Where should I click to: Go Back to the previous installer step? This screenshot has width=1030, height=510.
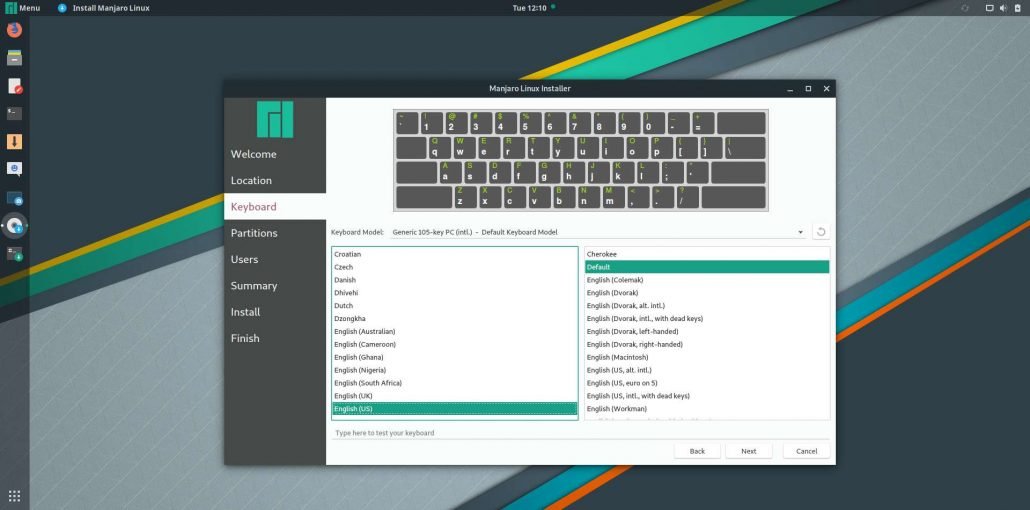coord(697,451)
